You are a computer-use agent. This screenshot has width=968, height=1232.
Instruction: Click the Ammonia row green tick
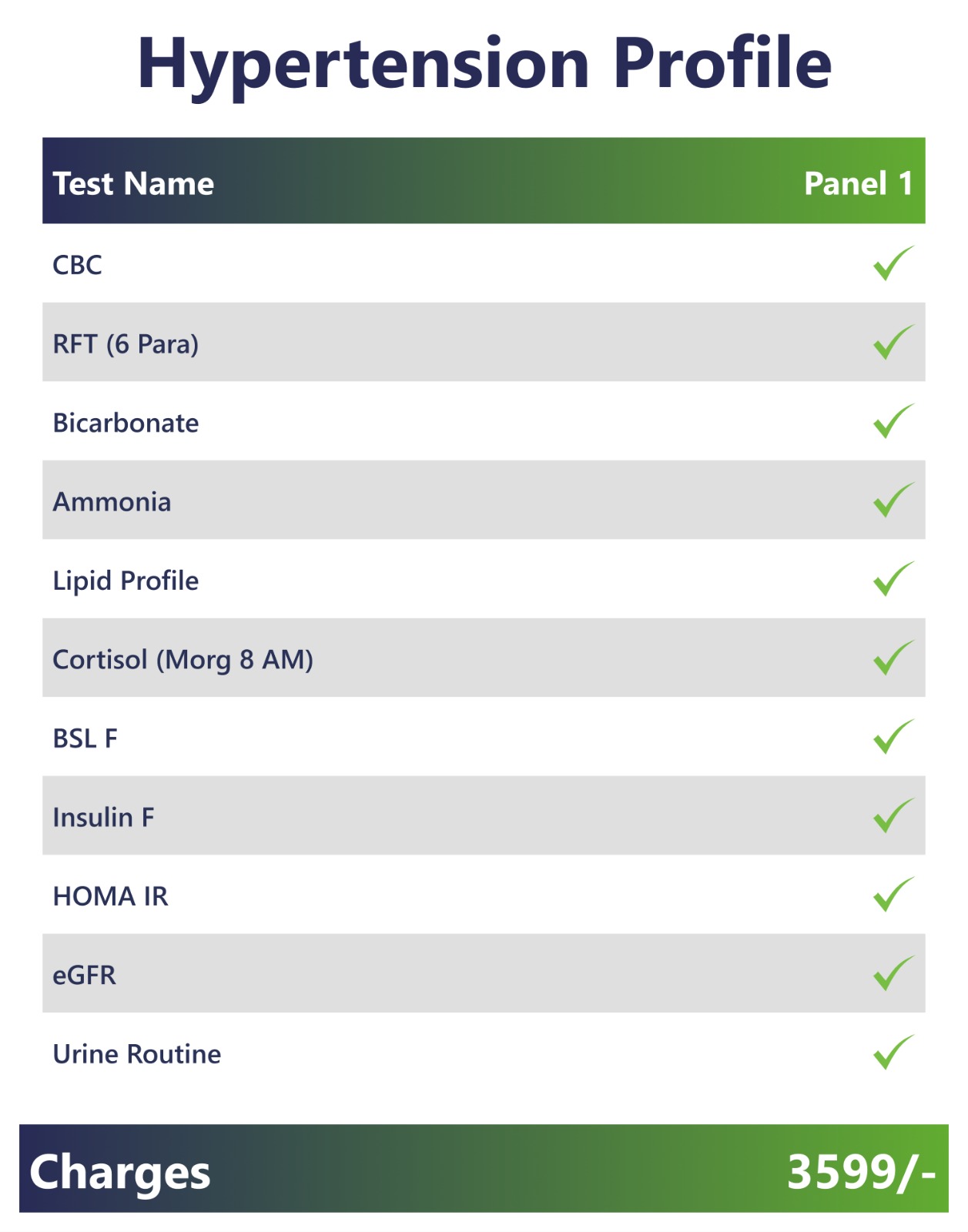click(x=893, y=500)
